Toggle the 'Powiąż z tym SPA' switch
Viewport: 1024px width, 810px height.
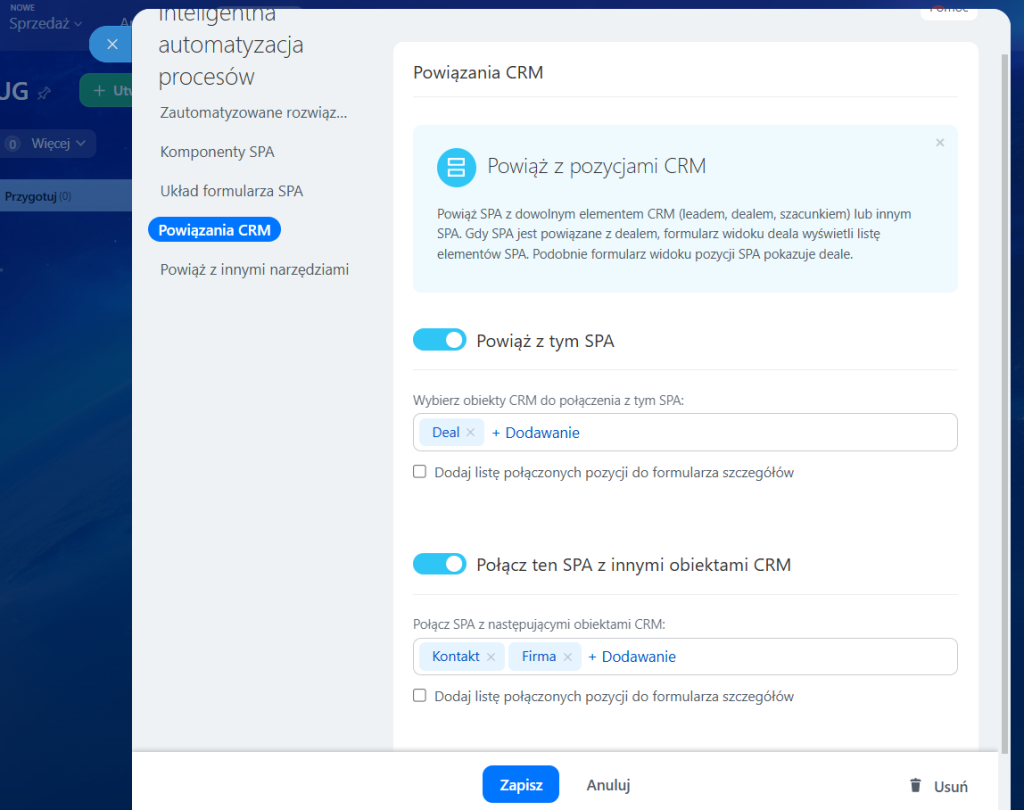(x=439, y=340)
